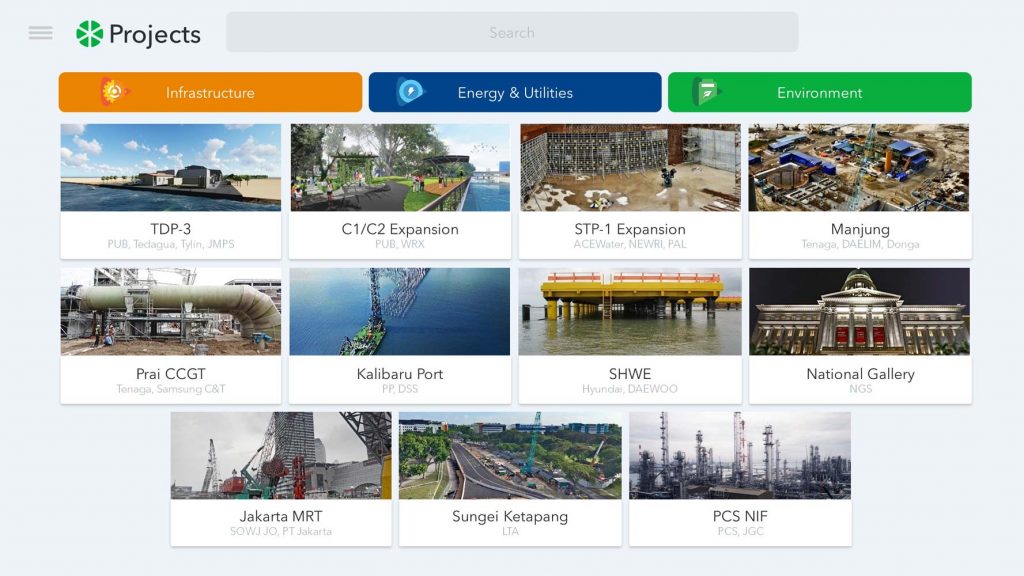The width and height of the screenshot is (1024, 576).
Task: Click the 'Tenaga, DAELIM, Donga' subtitle
Action: 860,244
